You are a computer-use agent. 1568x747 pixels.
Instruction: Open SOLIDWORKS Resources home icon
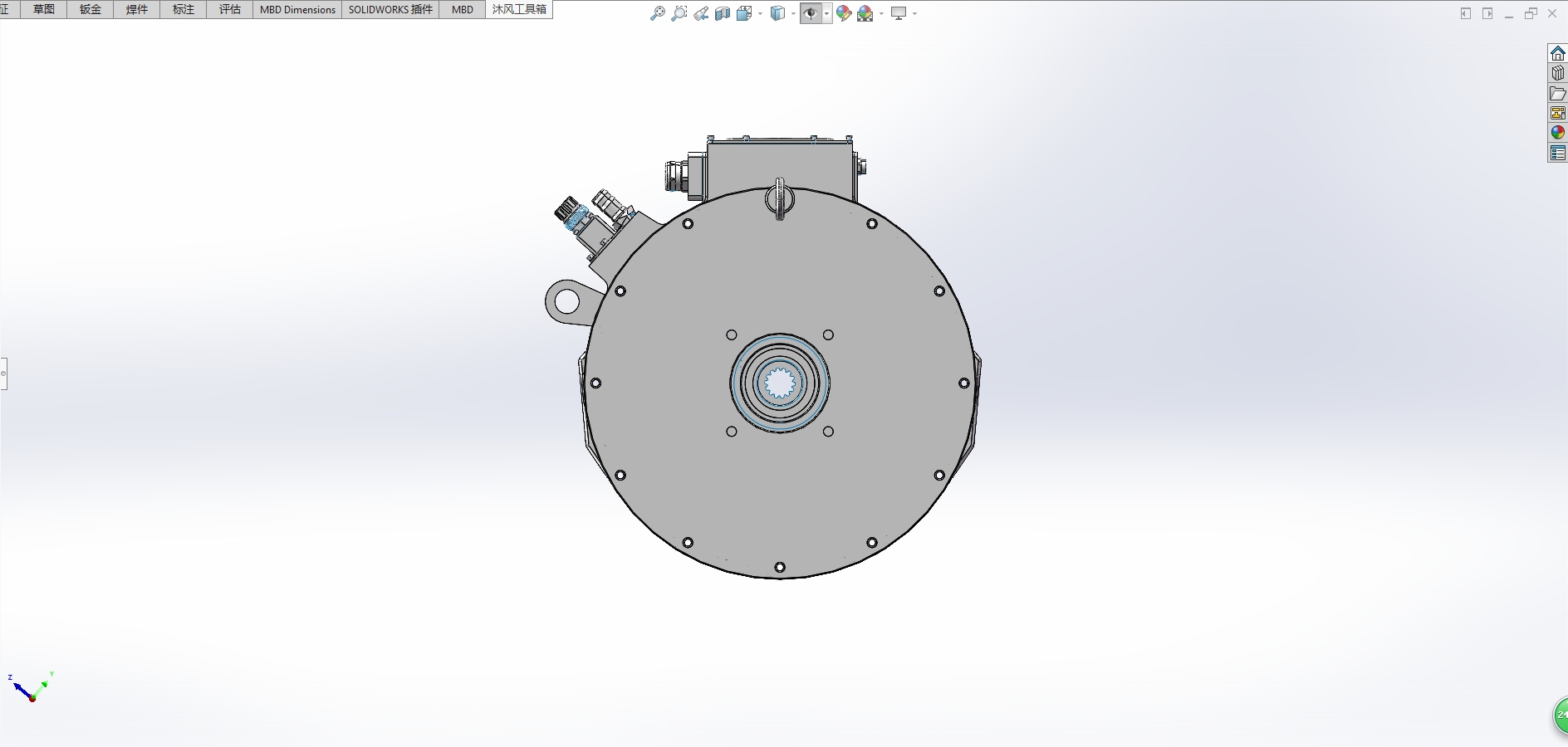pyautogui.click(x=1557, y=53)
